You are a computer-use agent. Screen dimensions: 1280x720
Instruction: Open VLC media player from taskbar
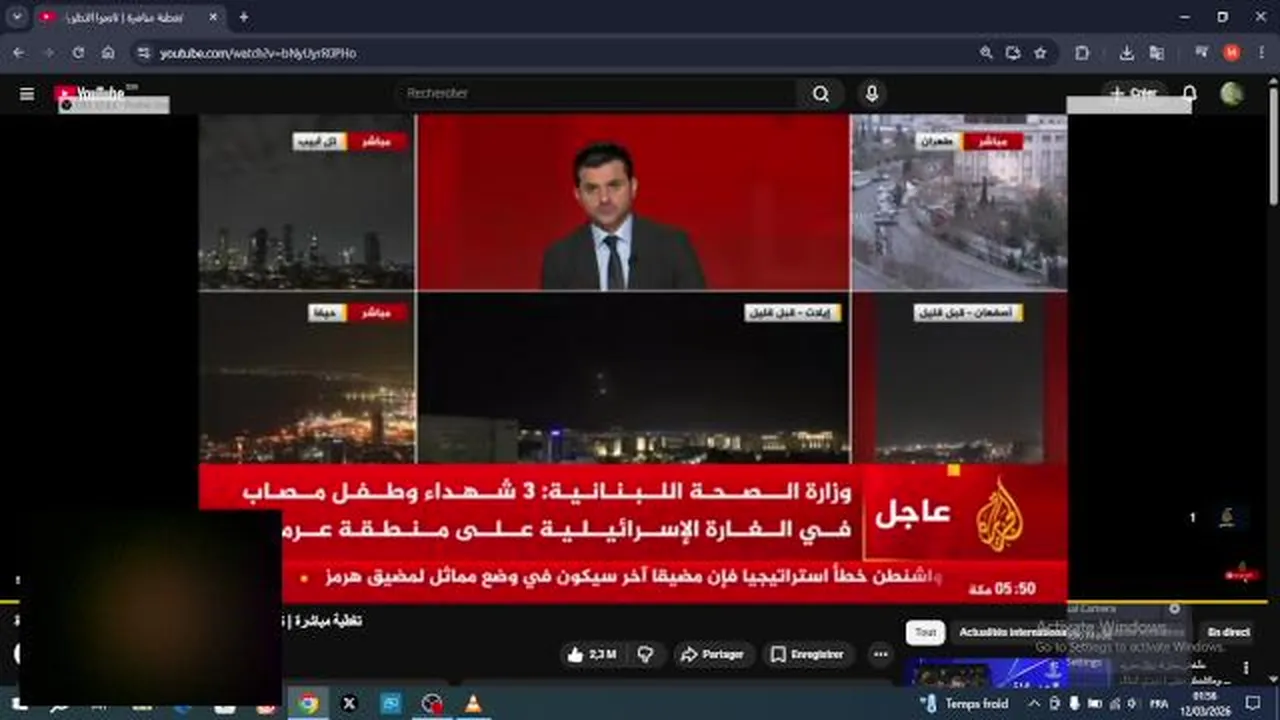pos(473,703)
